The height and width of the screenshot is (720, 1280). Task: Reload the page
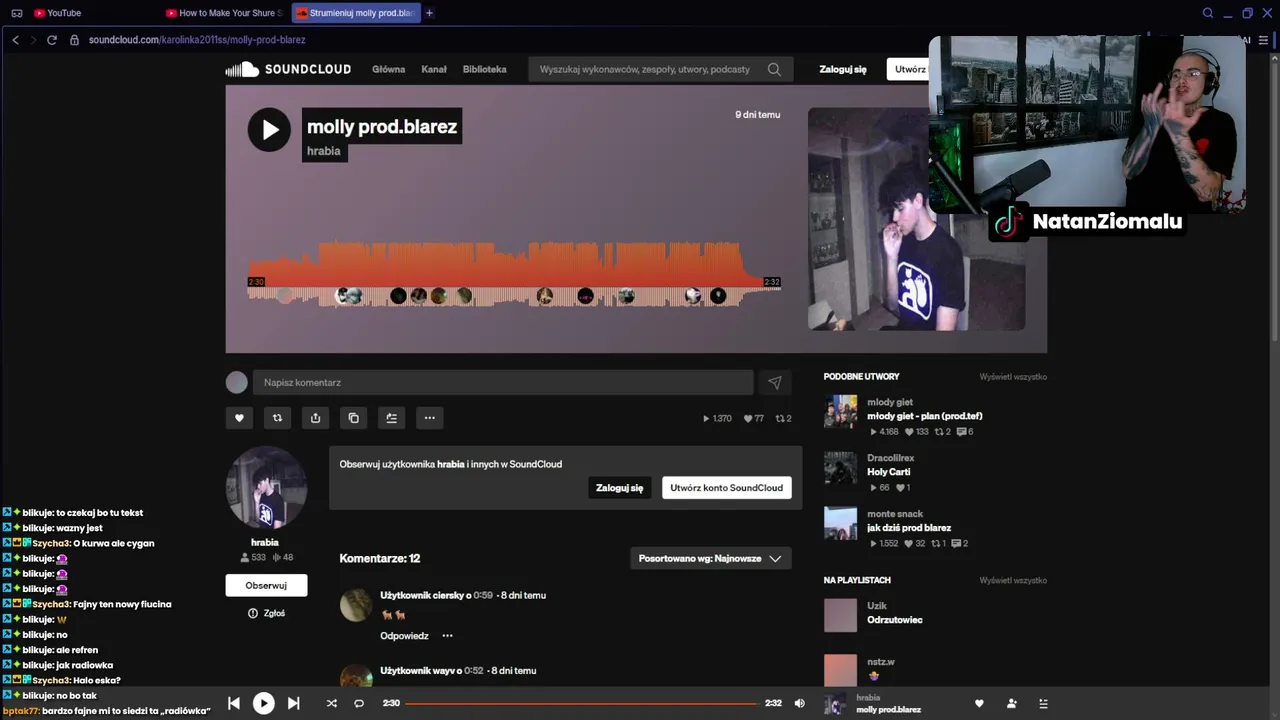pos(51,40)
